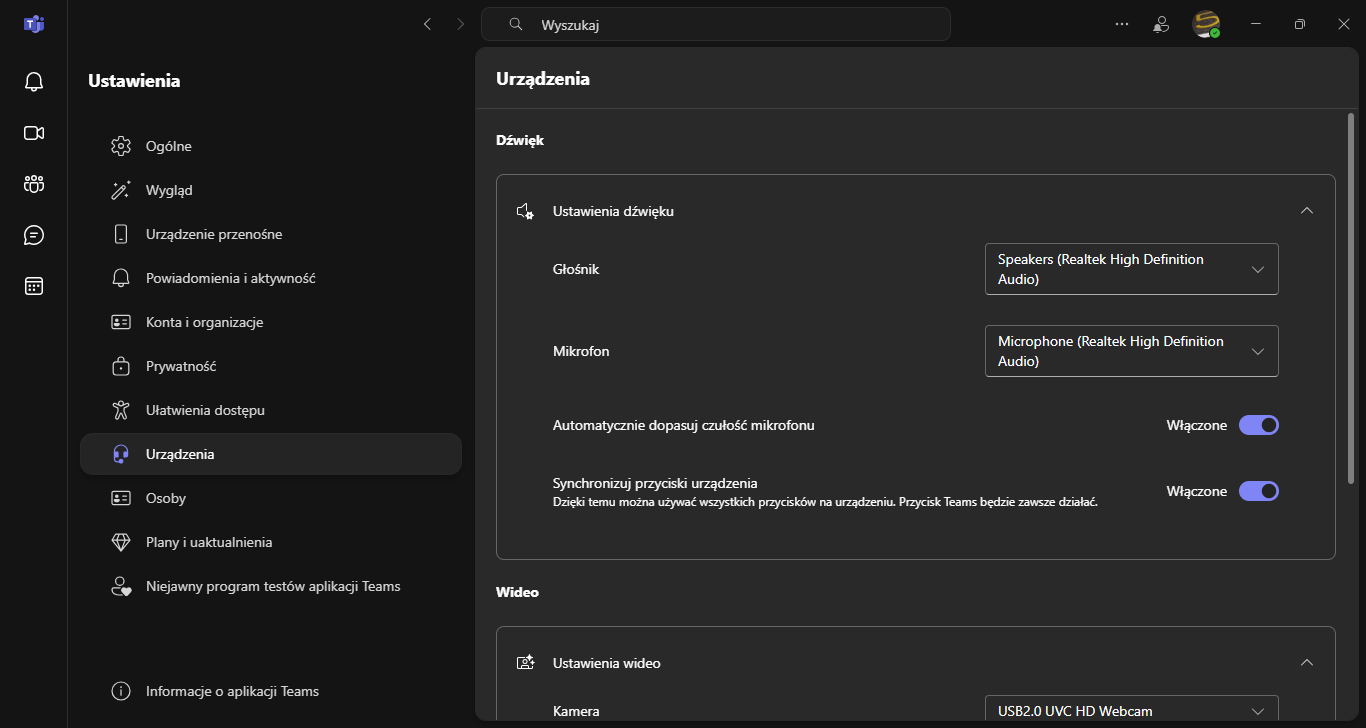
Task: Collapse the Ustawienia dźwięku section
Action: tap(1306, 211)
